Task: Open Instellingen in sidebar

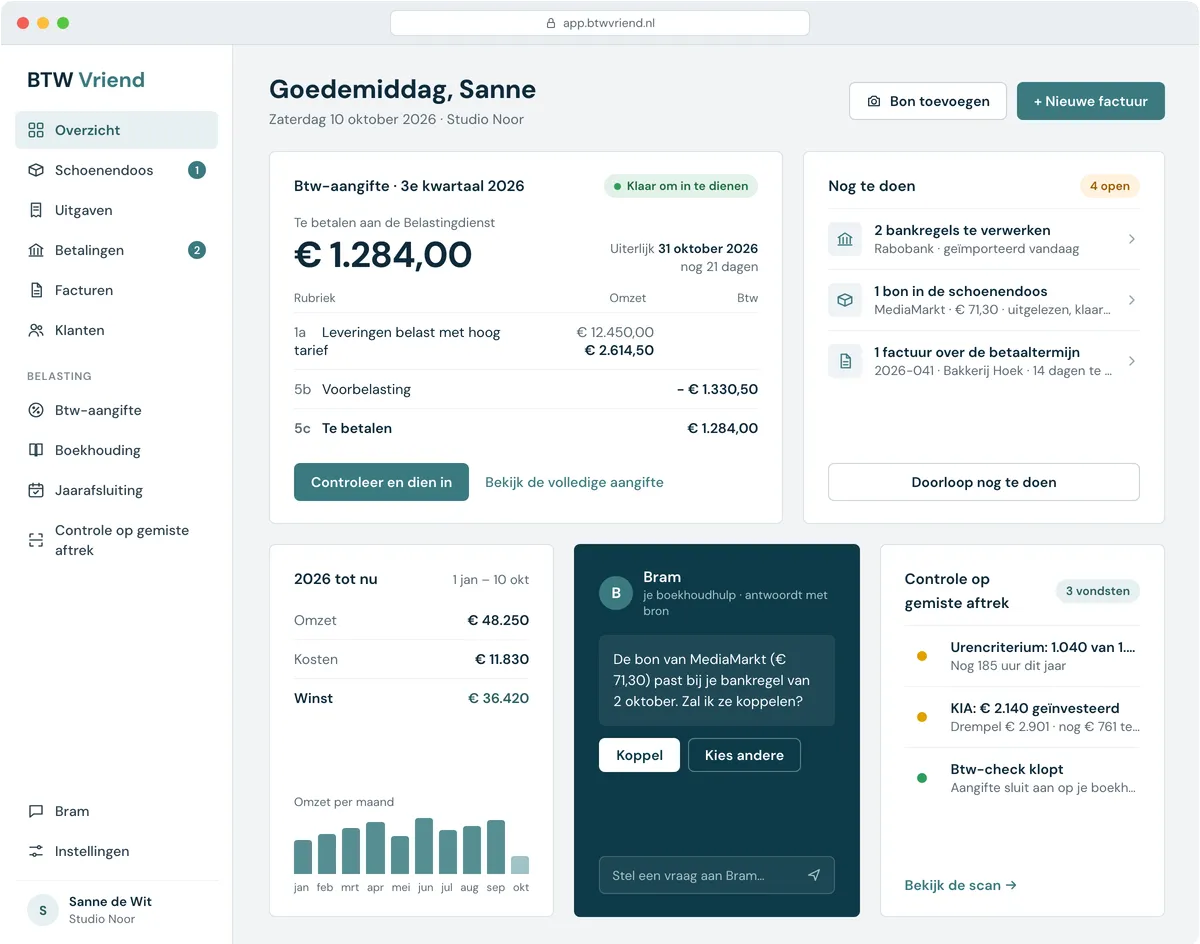Action: [x=116, y=851]
